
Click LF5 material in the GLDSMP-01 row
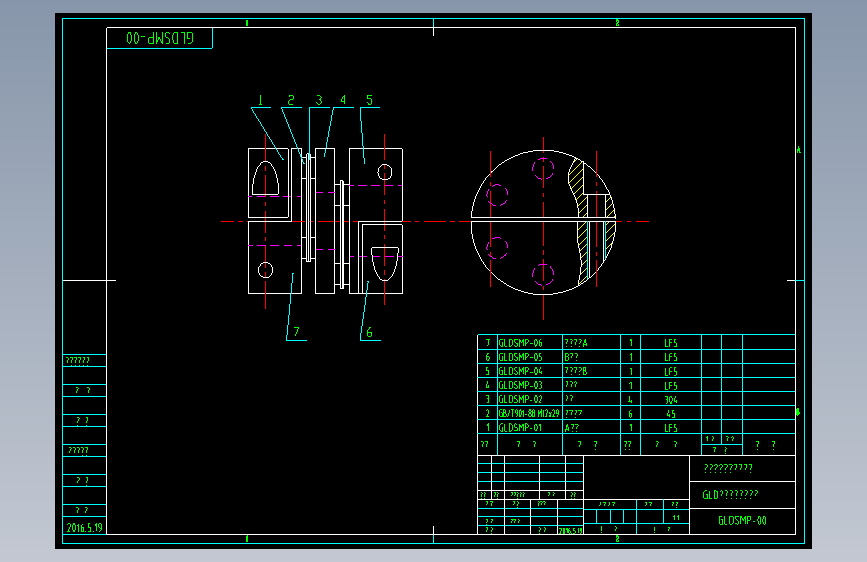pos(671,428)
